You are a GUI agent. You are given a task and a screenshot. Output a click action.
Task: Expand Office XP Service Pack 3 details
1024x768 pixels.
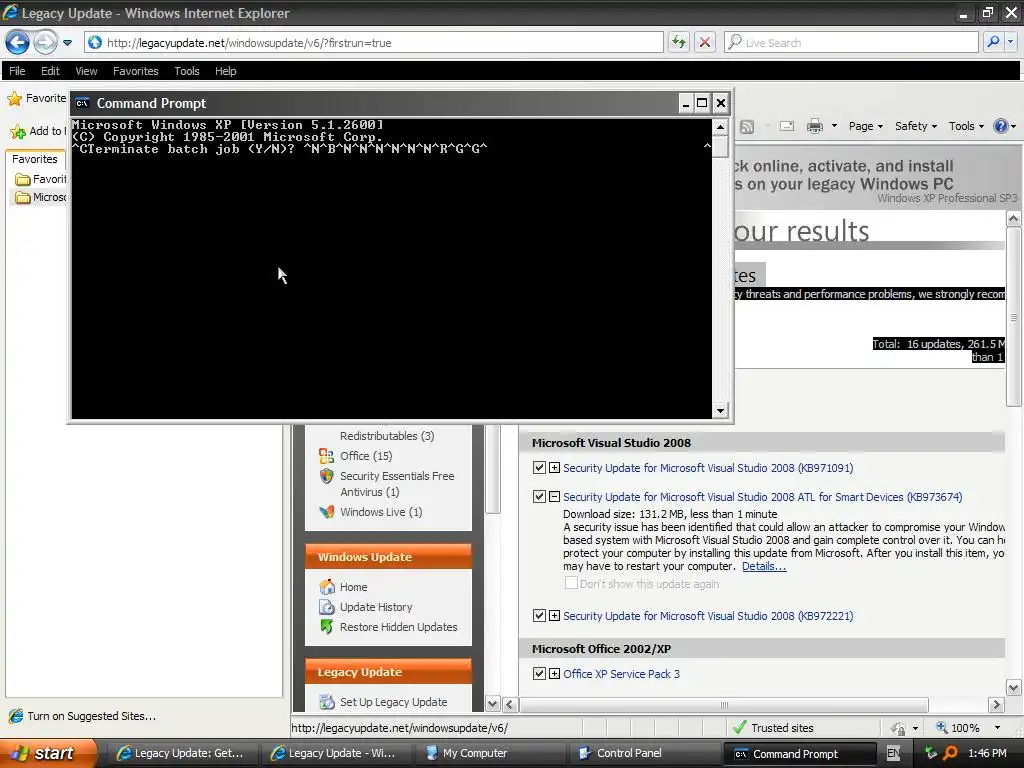coord(554,673)
